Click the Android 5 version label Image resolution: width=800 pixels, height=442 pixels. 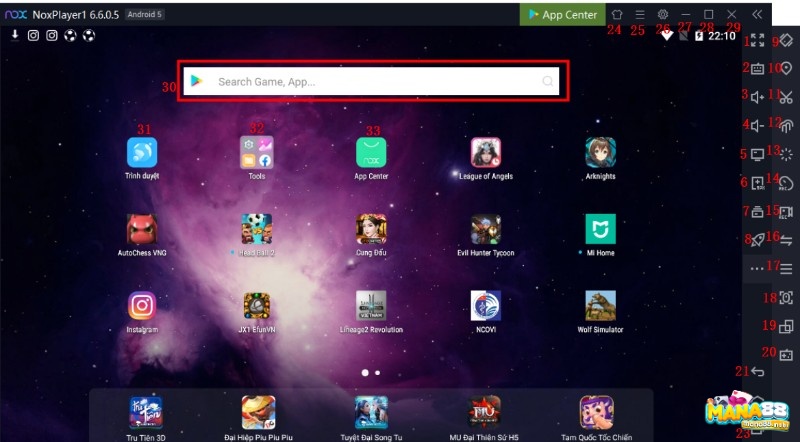pos(144,14)
